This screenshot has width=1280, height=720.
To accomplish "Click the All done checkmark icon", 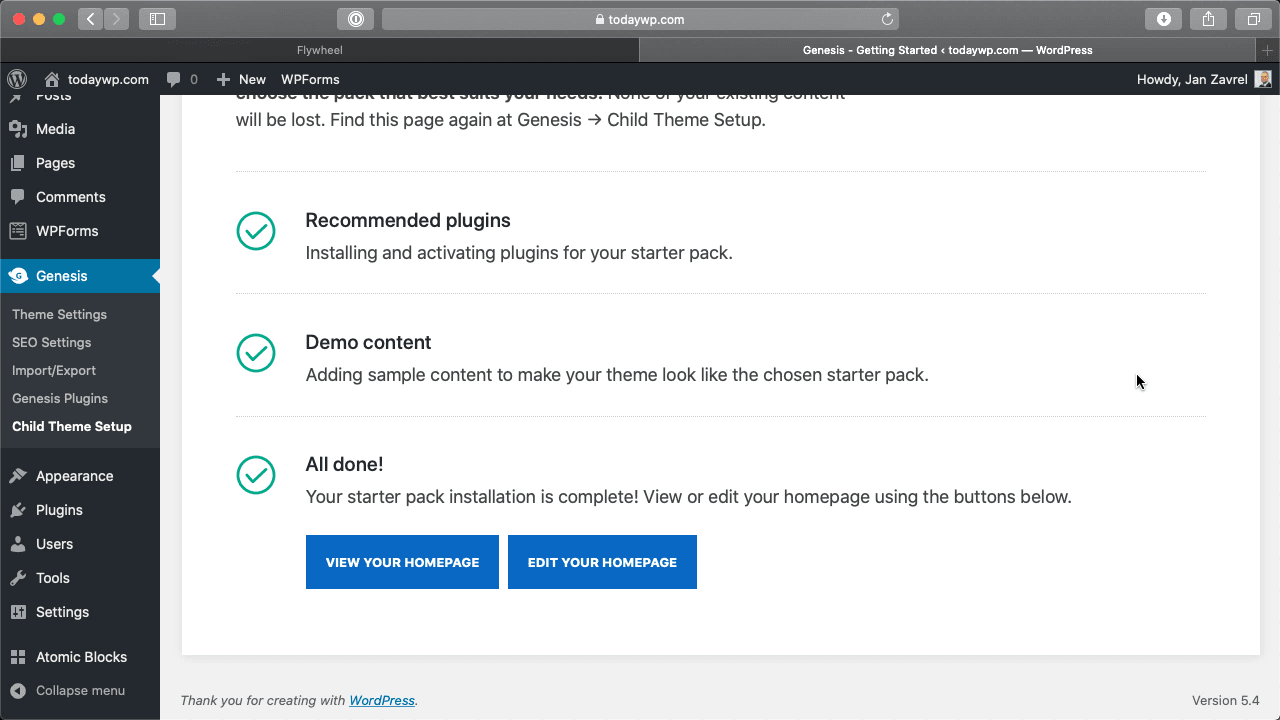I will click(256, 475).
